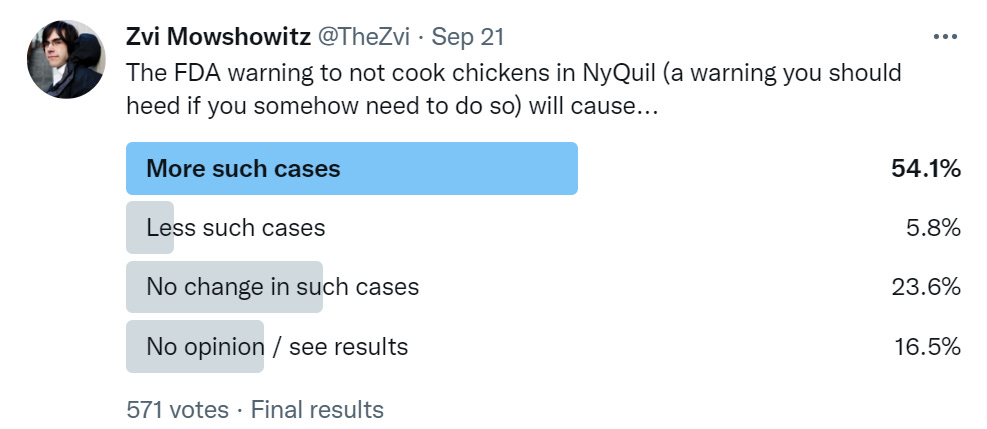Choose the Less such cases option label
Viewport: 987px width, 429px height.
[235, 228]
